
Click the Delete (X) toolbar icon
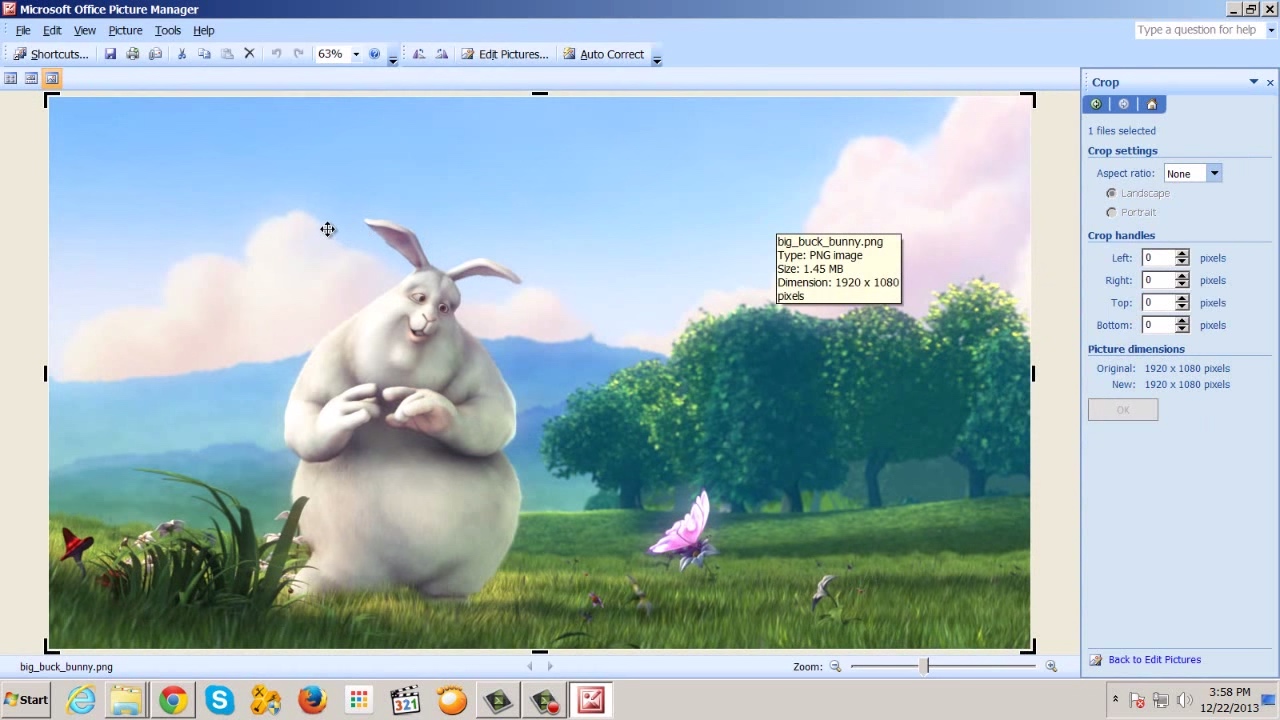click(x=249, y=54)
